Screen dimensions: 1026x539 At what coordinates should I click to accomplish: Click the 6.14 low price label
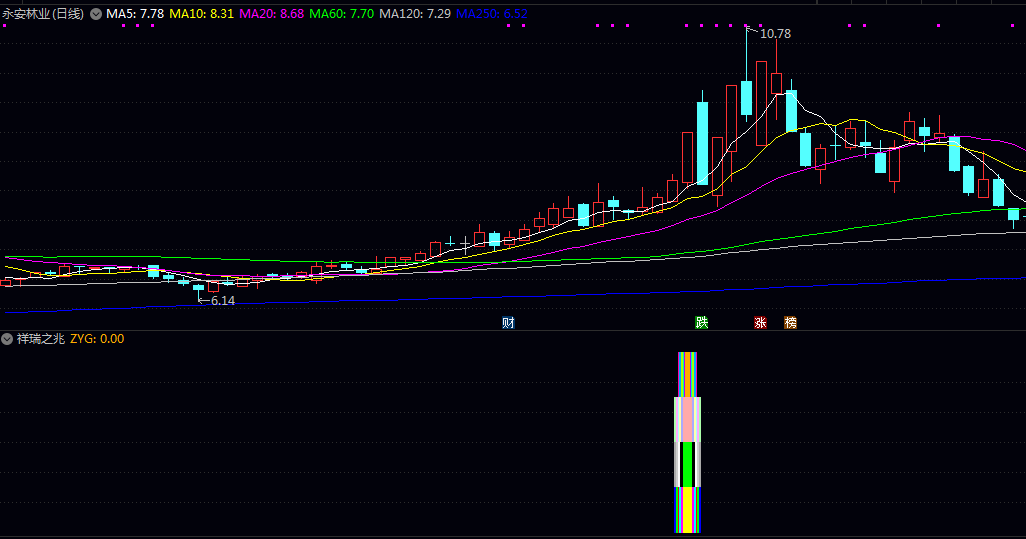click(220, 300)
